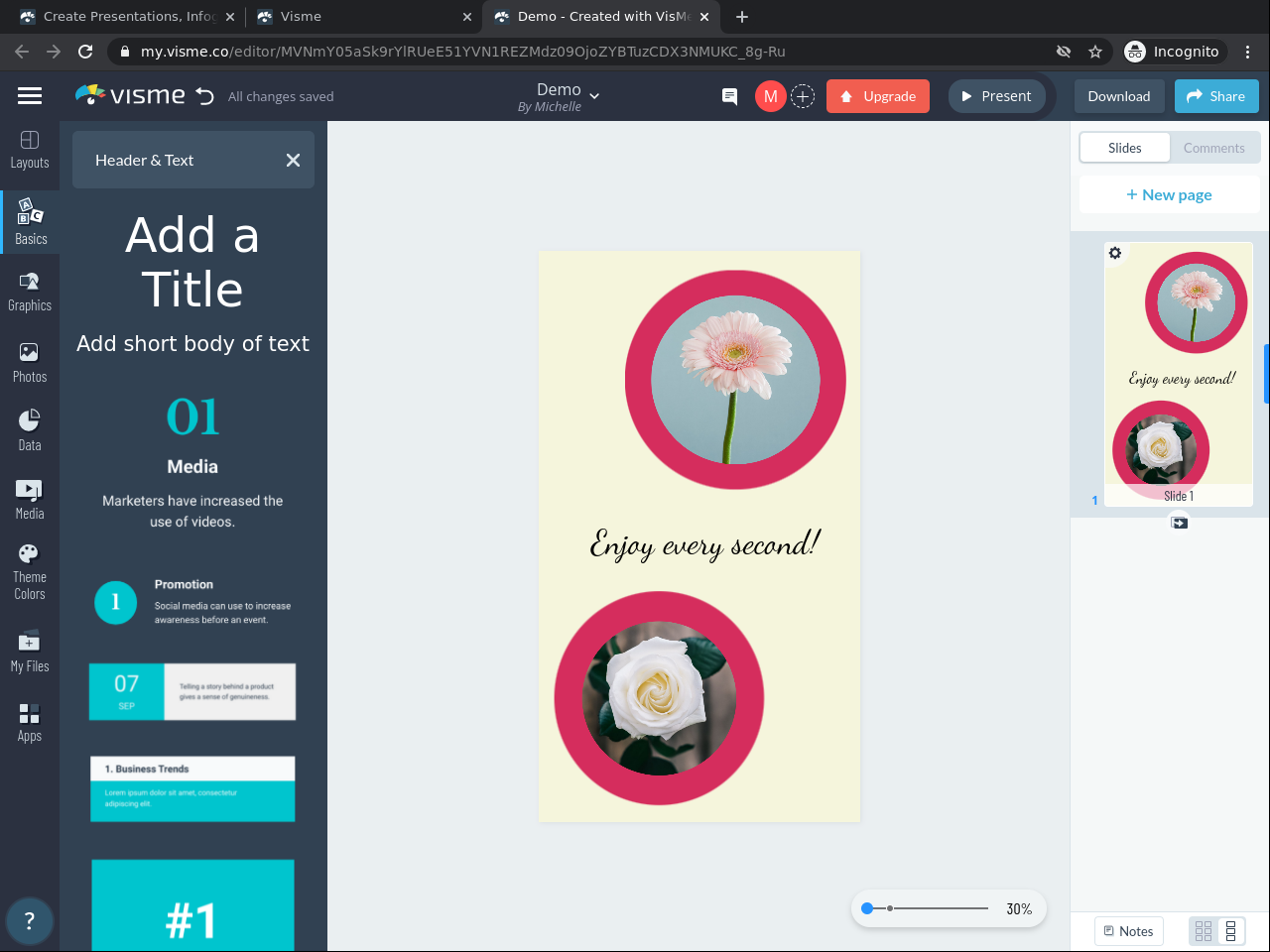The width and height of the screenshot is (1270, 952).
Task: Click the Incognito profile indicator
Action: point(1172,52)
